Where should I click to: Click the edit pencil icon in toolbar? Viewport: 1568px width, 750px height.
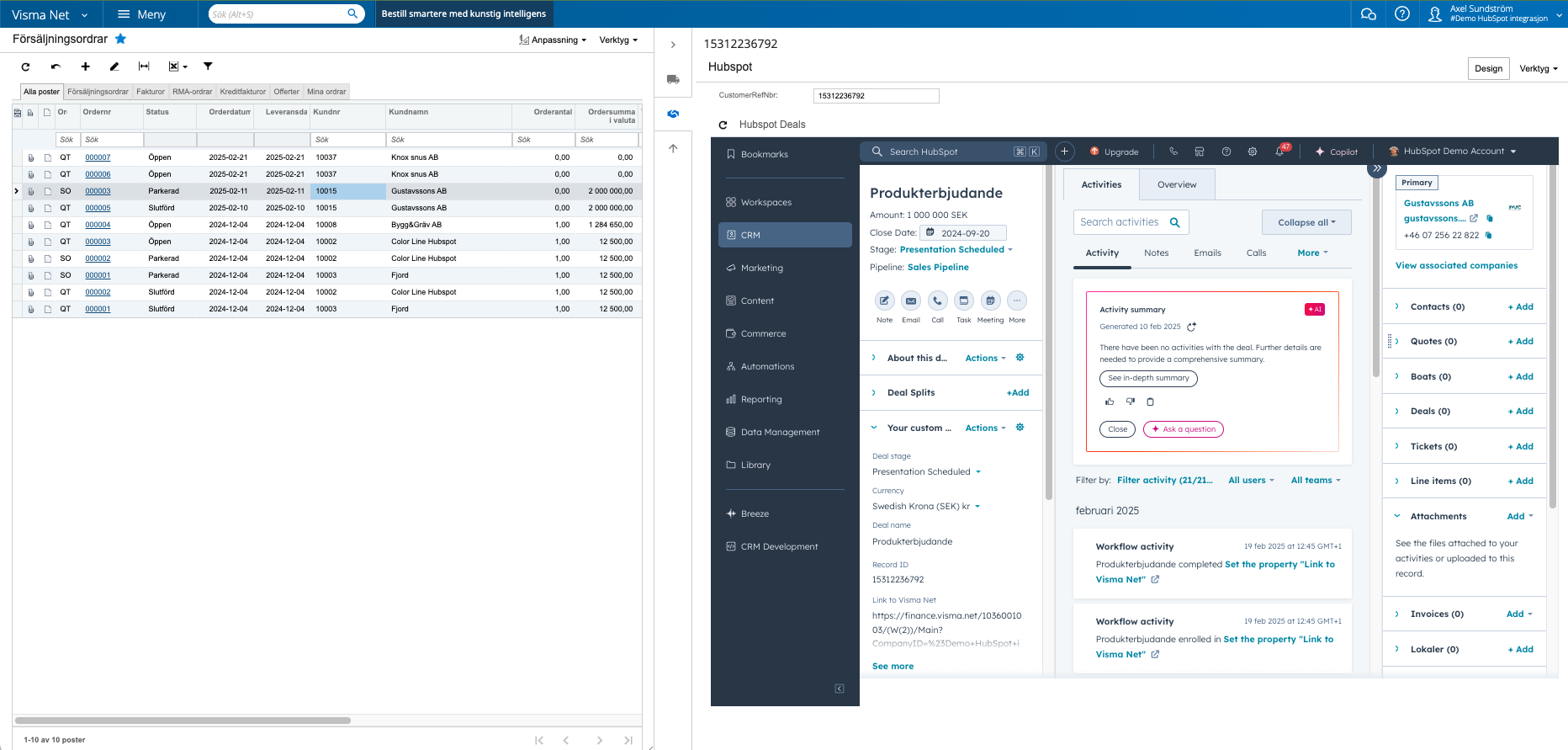coord(114,66)
